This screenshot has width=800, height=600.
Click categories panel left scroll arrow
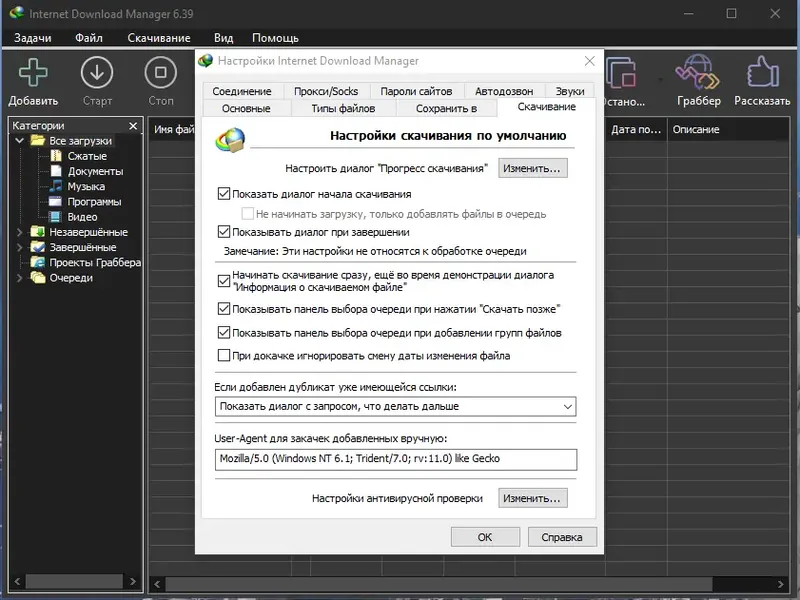tap(17, 581)
